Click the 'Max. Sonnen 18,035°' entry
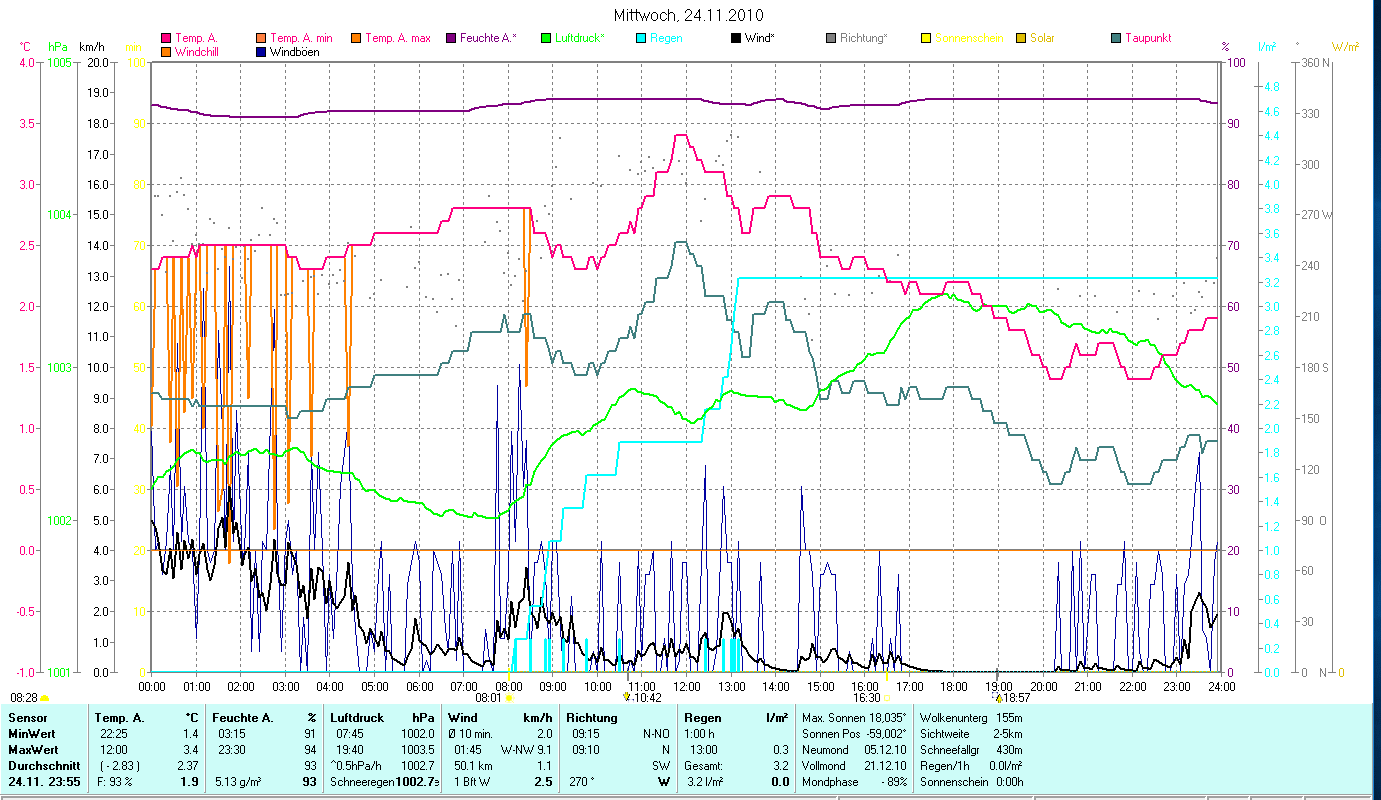The image size is (1381, 800). (x=852, y=717)
